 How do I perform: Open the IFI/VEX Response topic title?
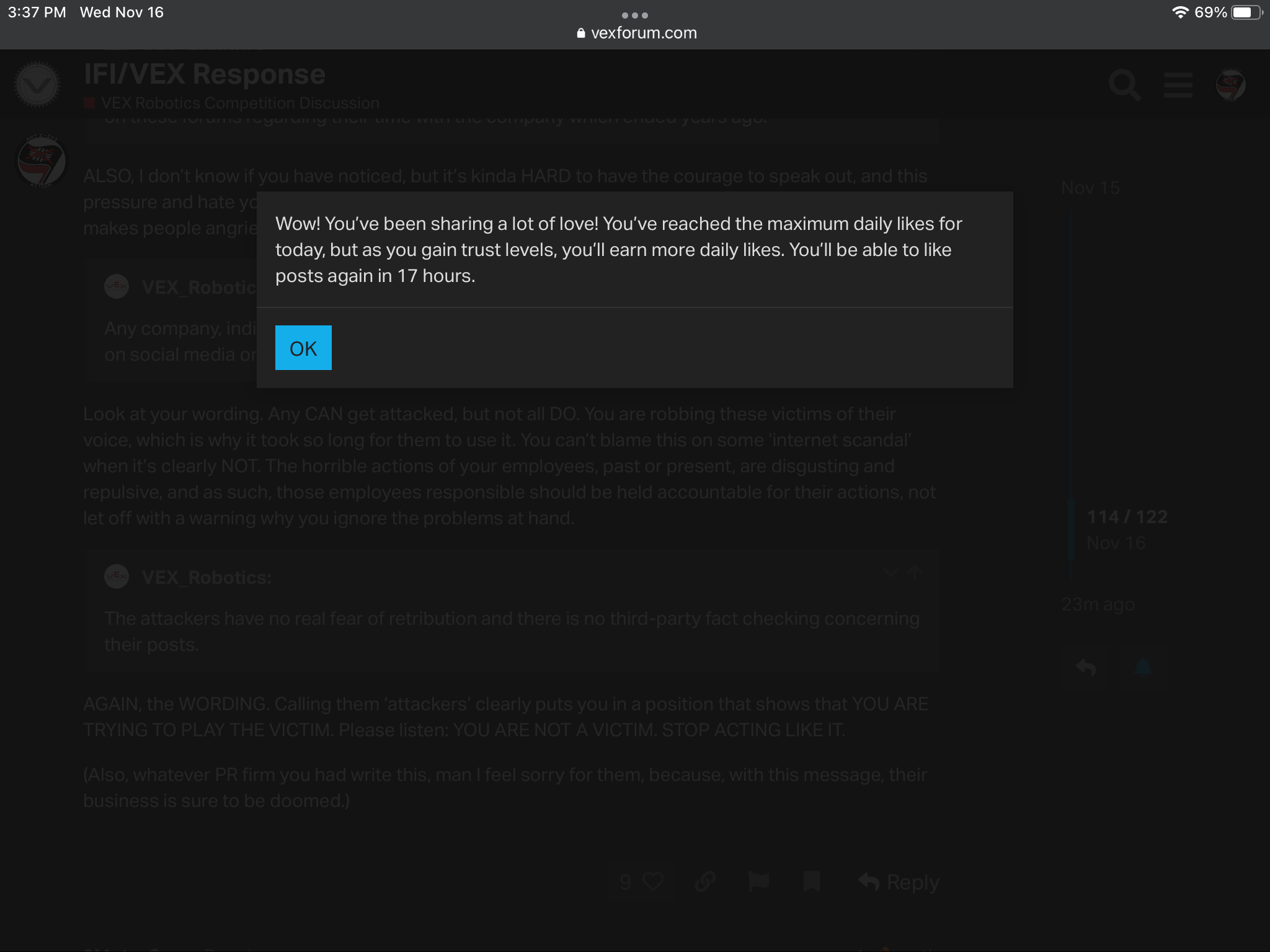coord(205,74)
